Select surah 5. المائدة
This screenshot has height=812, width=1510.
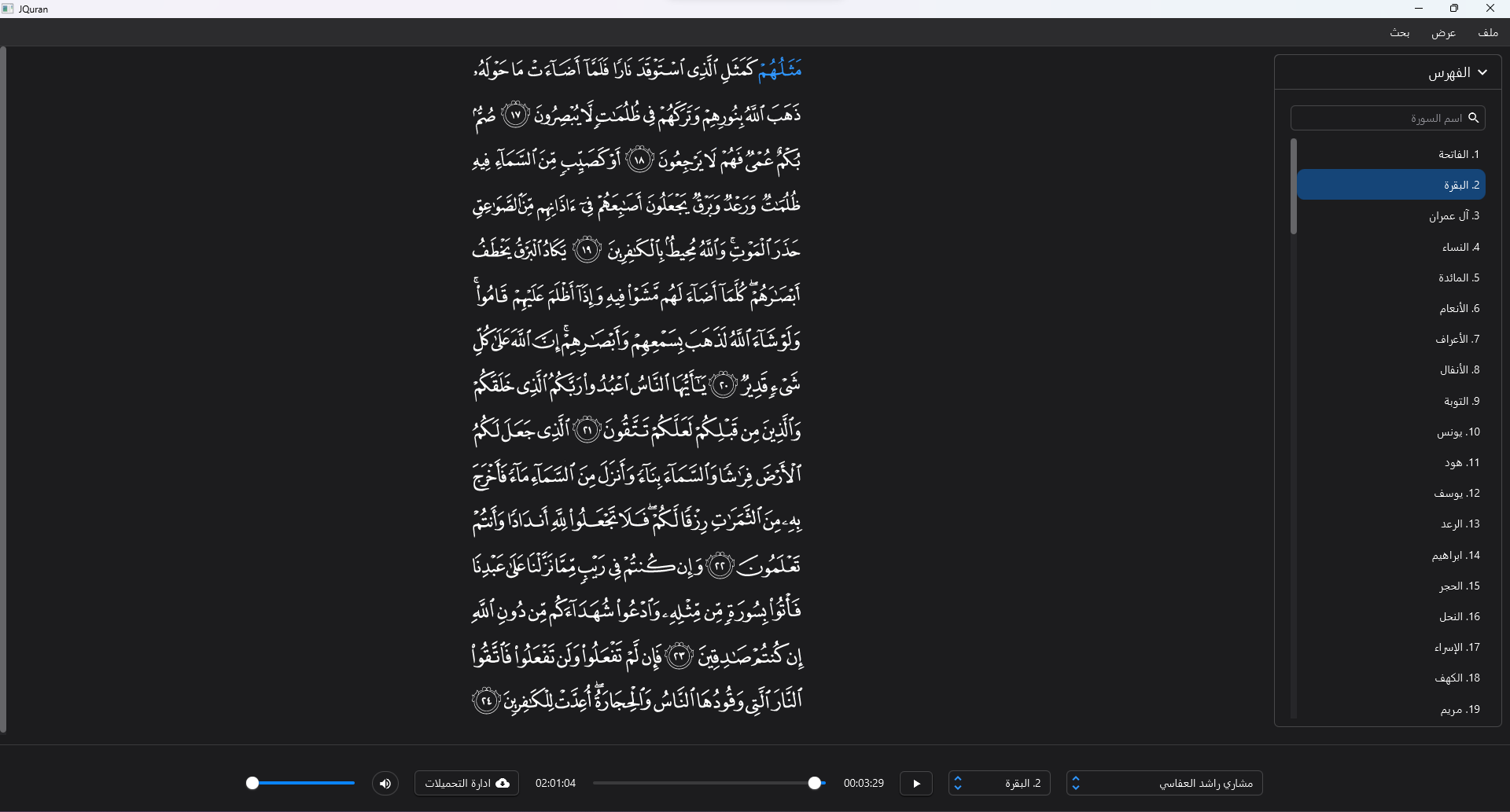tap(1390, 277)
